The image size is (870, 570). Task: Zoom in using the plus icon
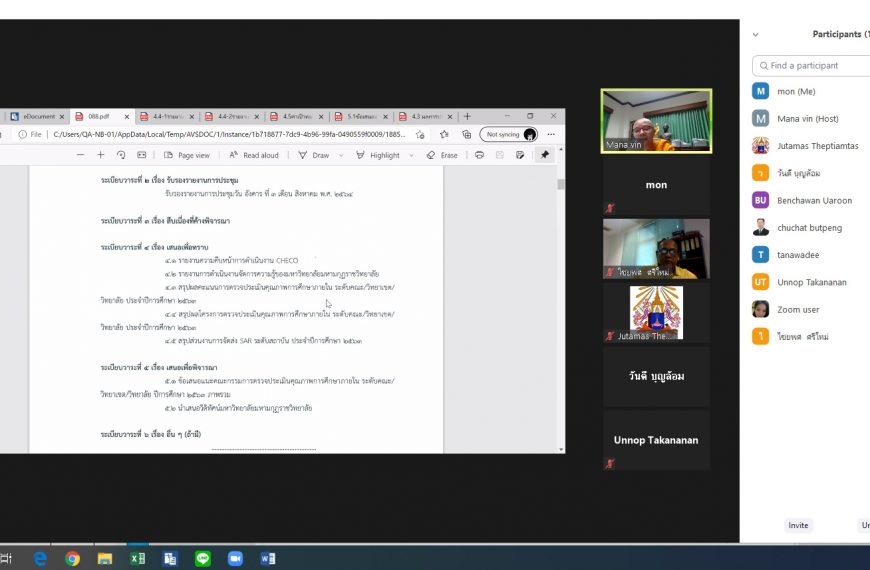(x=100, y=155)
